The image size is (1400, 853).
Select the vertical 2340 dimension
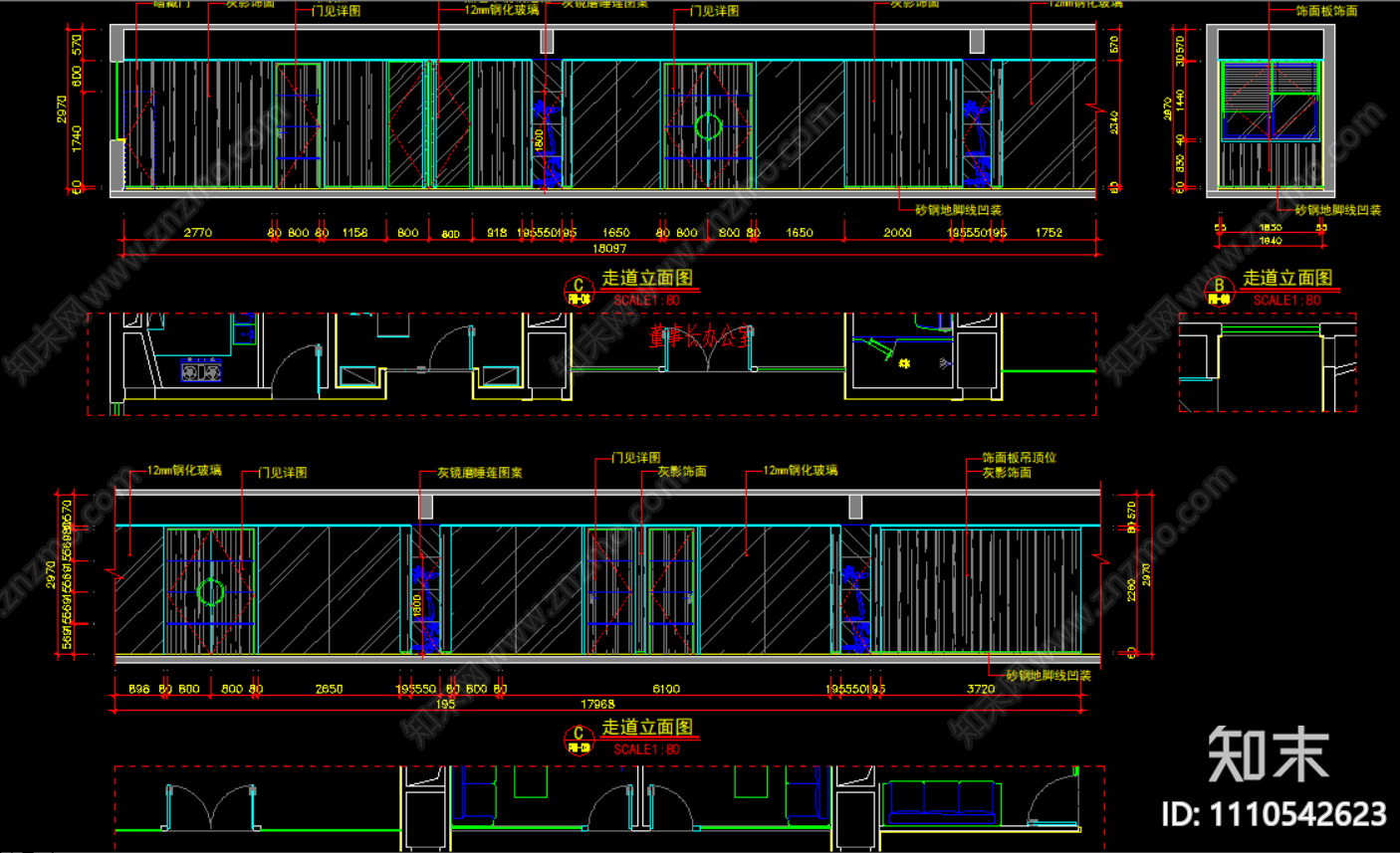[x=1114, y=121]
